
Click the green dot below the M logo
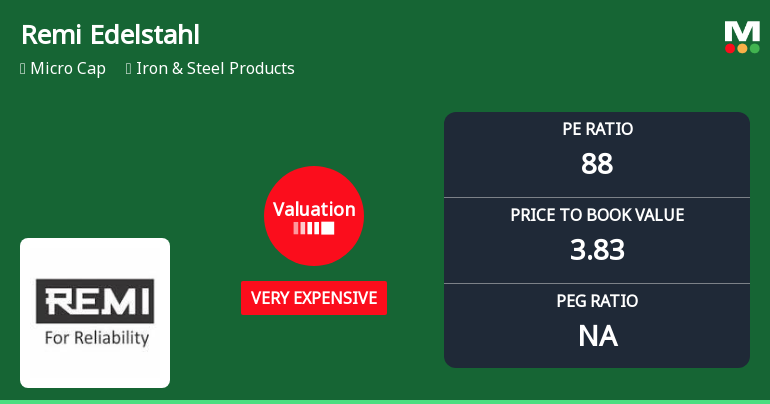coord(754,48)
